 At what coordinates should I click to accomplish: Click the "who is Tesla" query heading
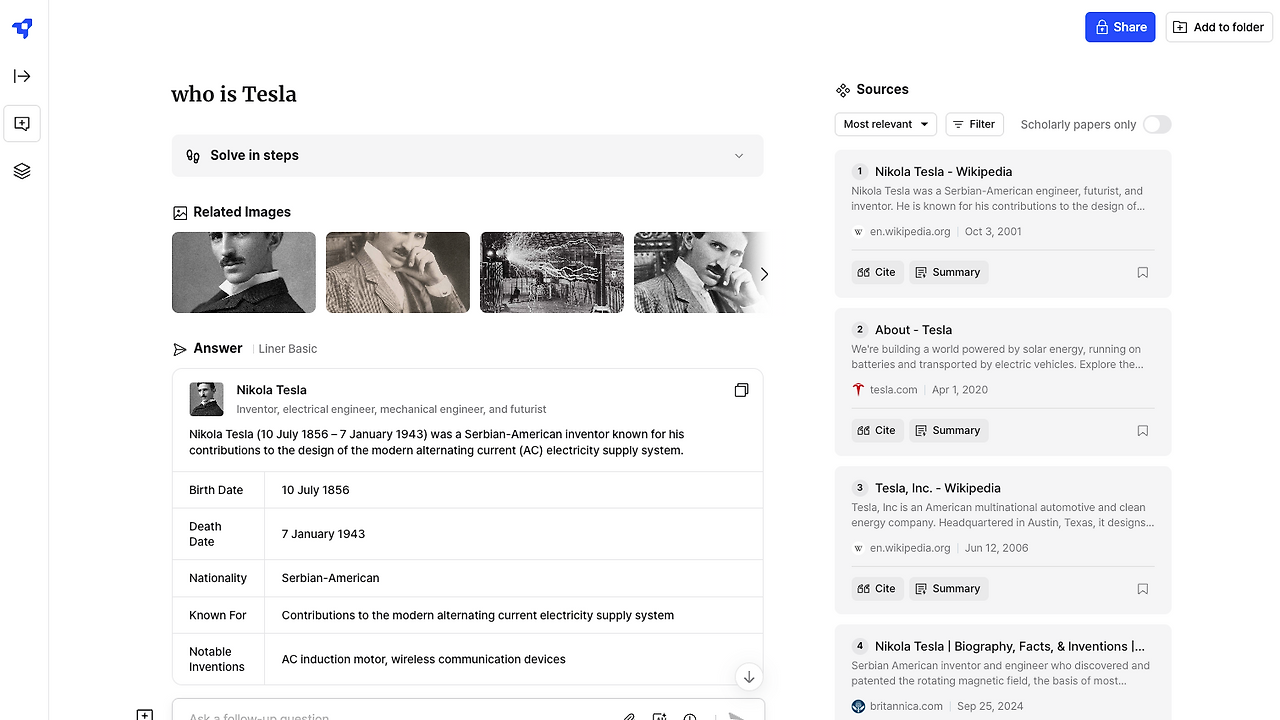pos(234,94)
